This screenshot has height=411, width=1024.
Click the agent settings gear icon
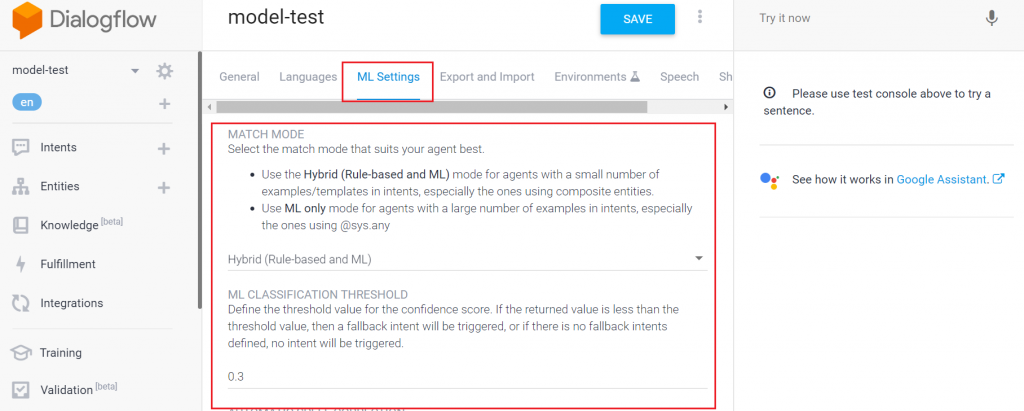(165, 71)
